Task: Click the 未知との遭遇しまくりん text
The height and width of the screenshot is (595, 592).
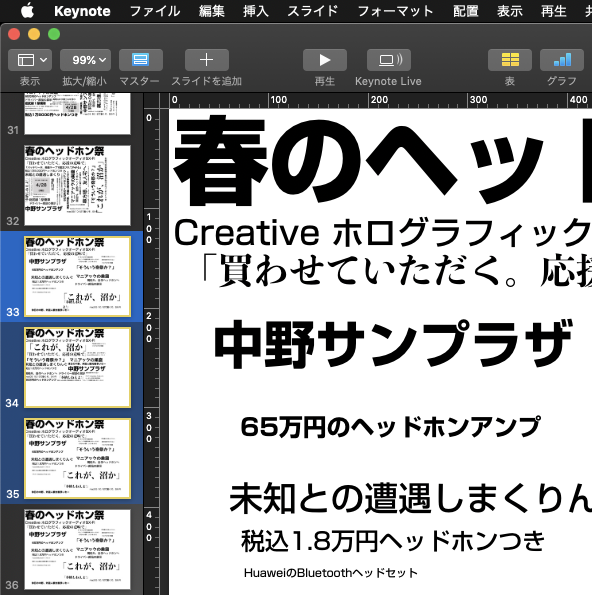Action: [411, 498]
